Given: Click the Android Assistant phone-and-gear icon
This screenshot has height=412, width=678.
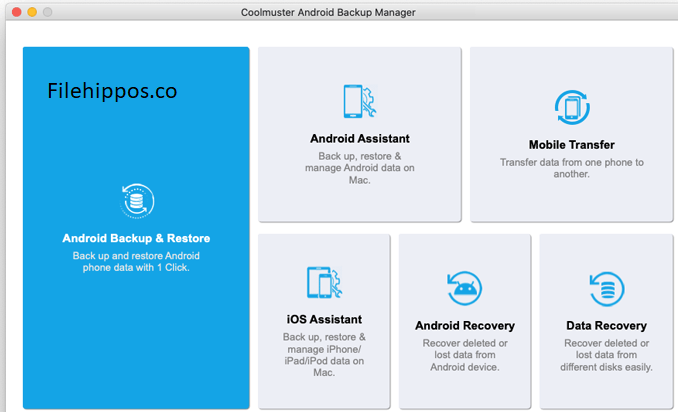Looking at the screenshot, I should (x=359, y=102).
